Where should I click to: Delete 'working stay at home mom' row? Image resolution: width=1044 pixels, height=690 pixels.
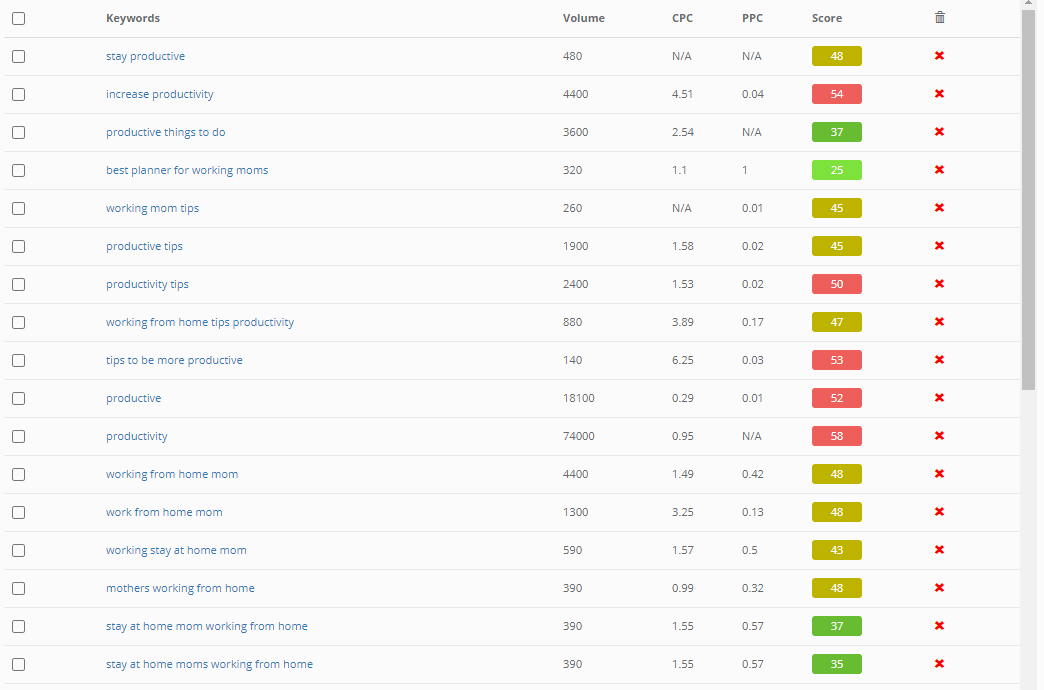[x=939, y=549]
